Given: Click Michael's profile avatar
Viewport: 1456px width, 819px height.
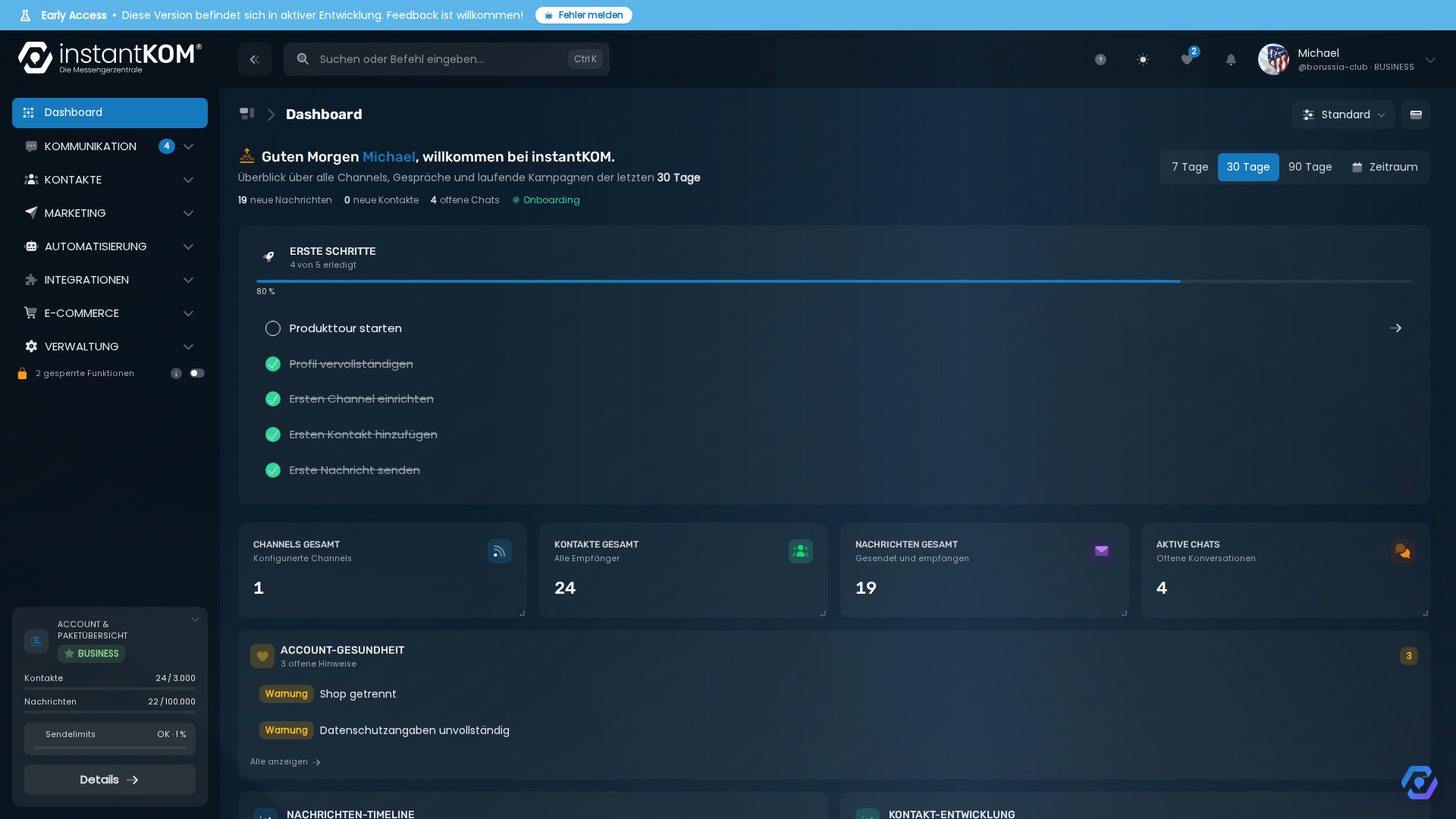Looking at the screenshot, I should (1273, 59).
